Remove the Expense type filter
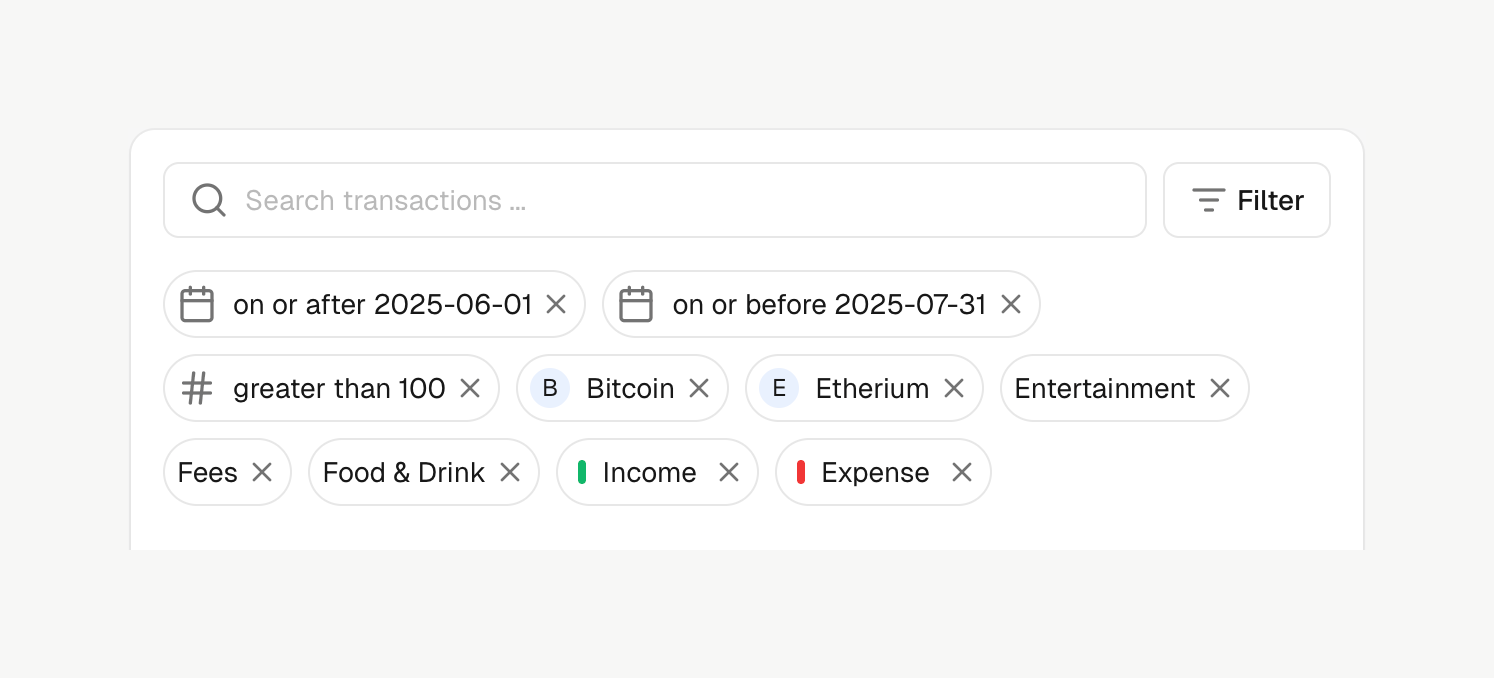Viewport: 1494px width, 678px height. pyautogui.click(x=962, y=472)
